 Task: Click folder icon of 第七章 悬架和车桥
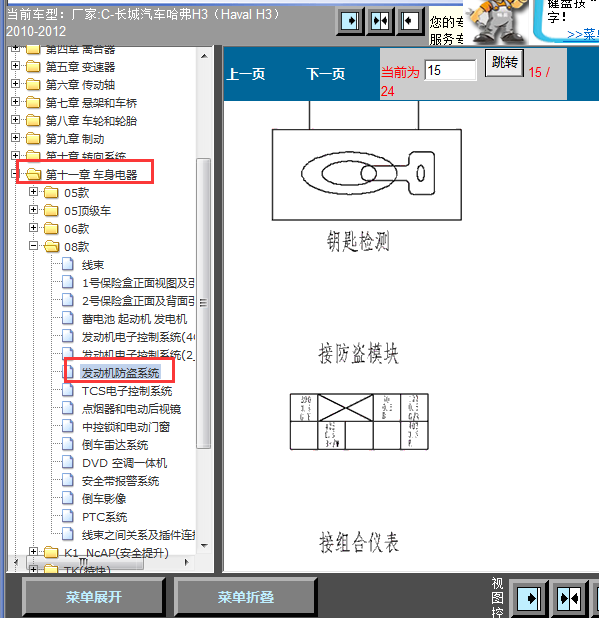(33, 102)
